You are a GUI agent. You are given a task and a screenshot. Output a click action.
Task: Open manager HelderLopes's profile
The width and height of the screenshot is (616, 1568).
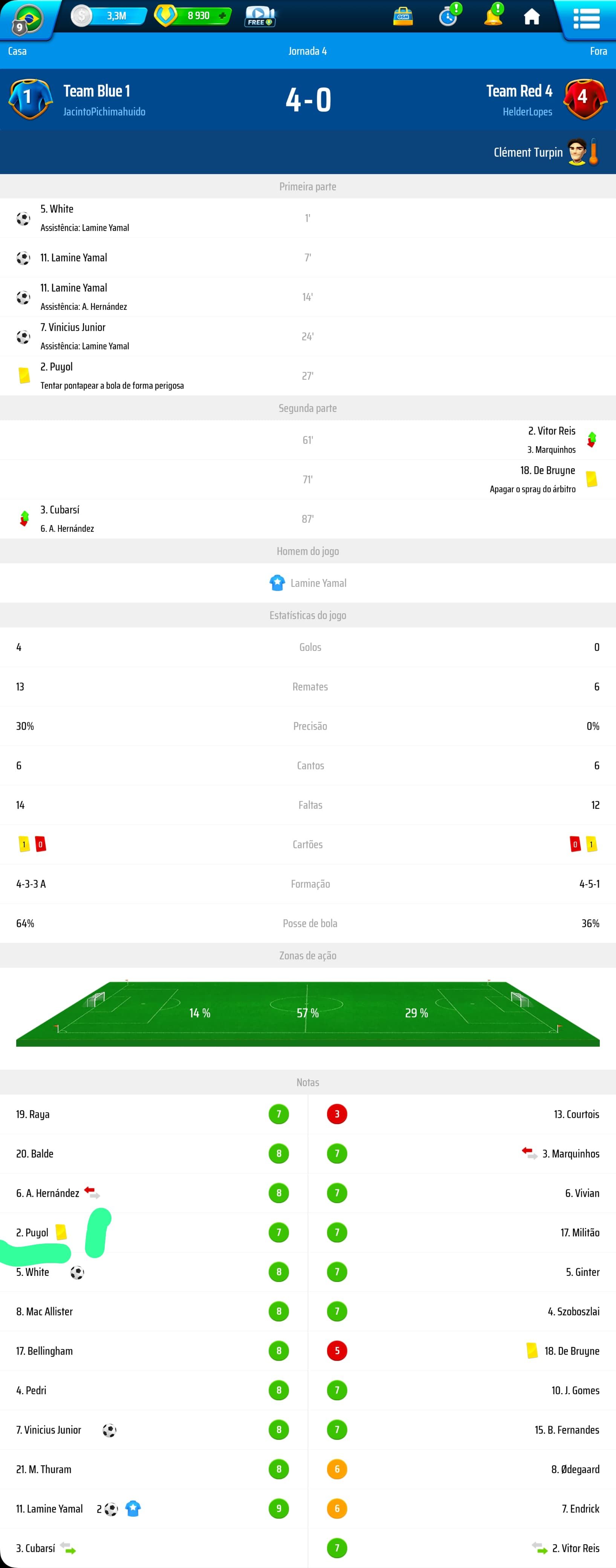pyautogui.click(x=527, y=112)
